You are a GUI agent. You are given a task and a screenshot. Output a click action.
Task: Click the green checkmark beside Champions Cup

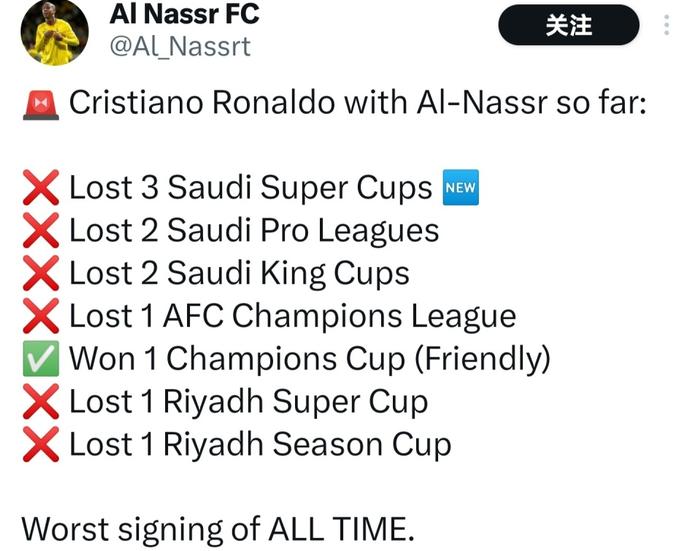point(41,359)
